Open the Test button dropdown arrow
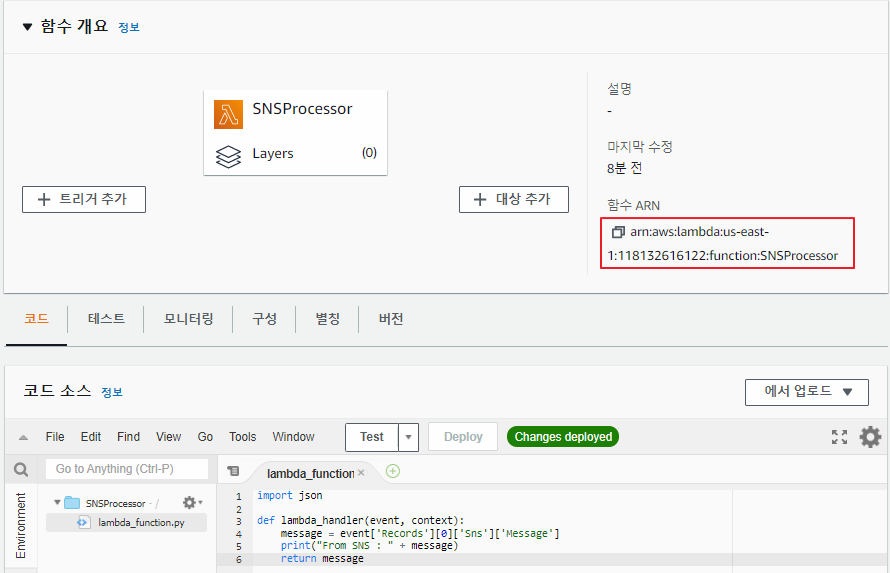 pyautogui.click(x=408, y=437)
